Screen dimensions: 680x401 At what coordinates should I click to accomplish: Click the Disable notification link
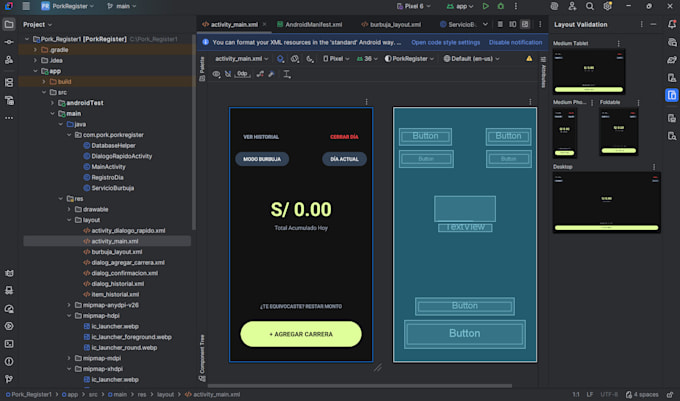(515, 42)
